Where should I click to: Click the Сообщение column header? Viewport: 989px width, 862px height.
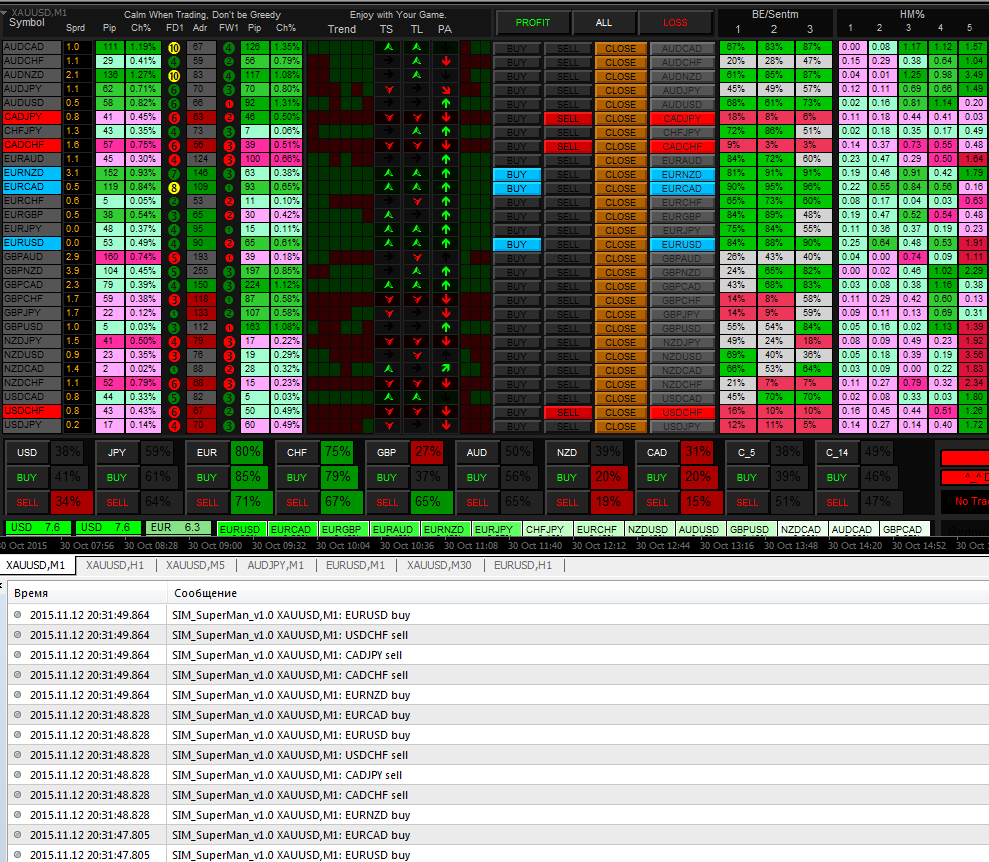point(578,593)
